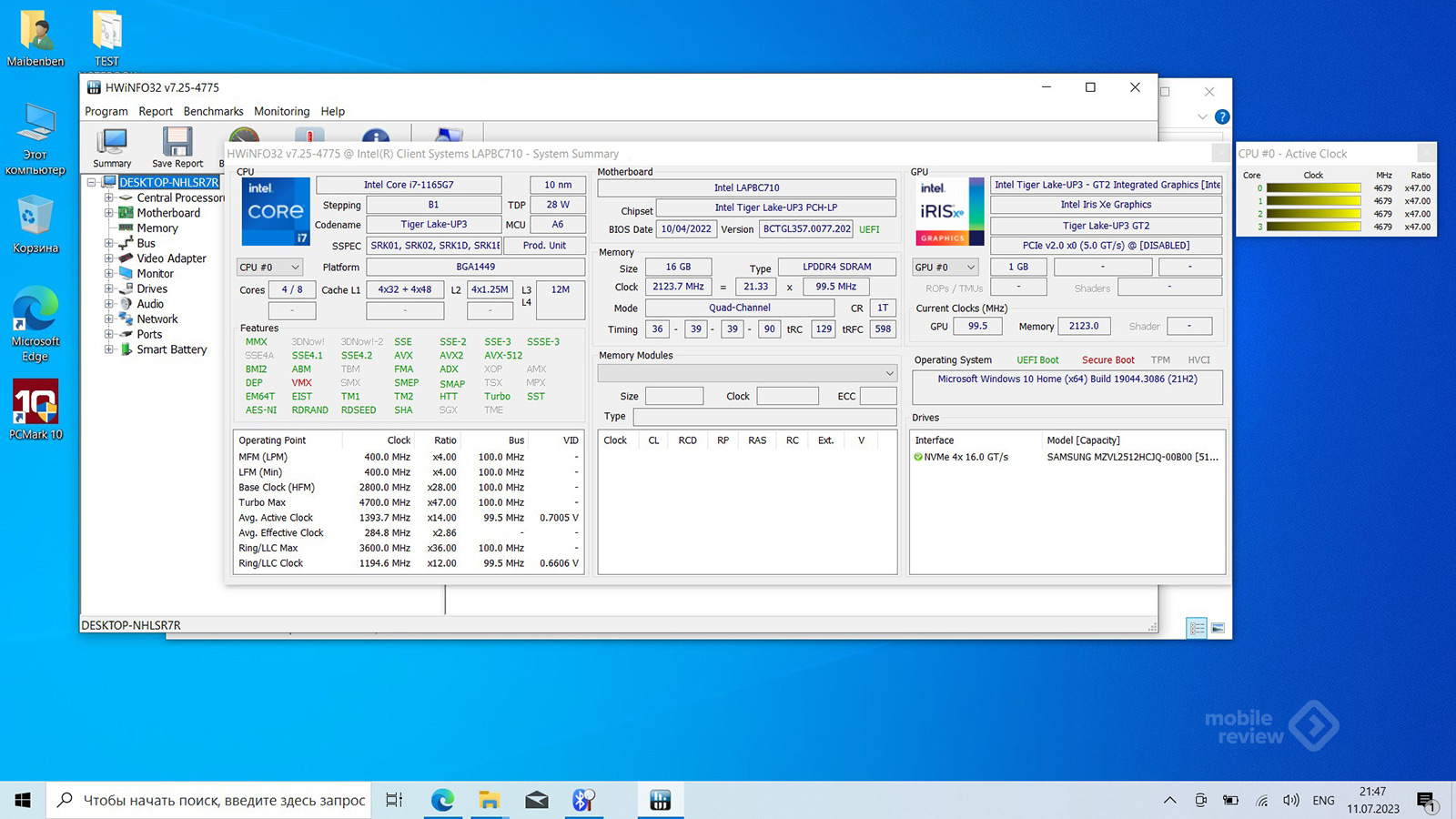Open the Memory Modules dropdown
This screenshot has height=819, width=1456.
point(747,373)
